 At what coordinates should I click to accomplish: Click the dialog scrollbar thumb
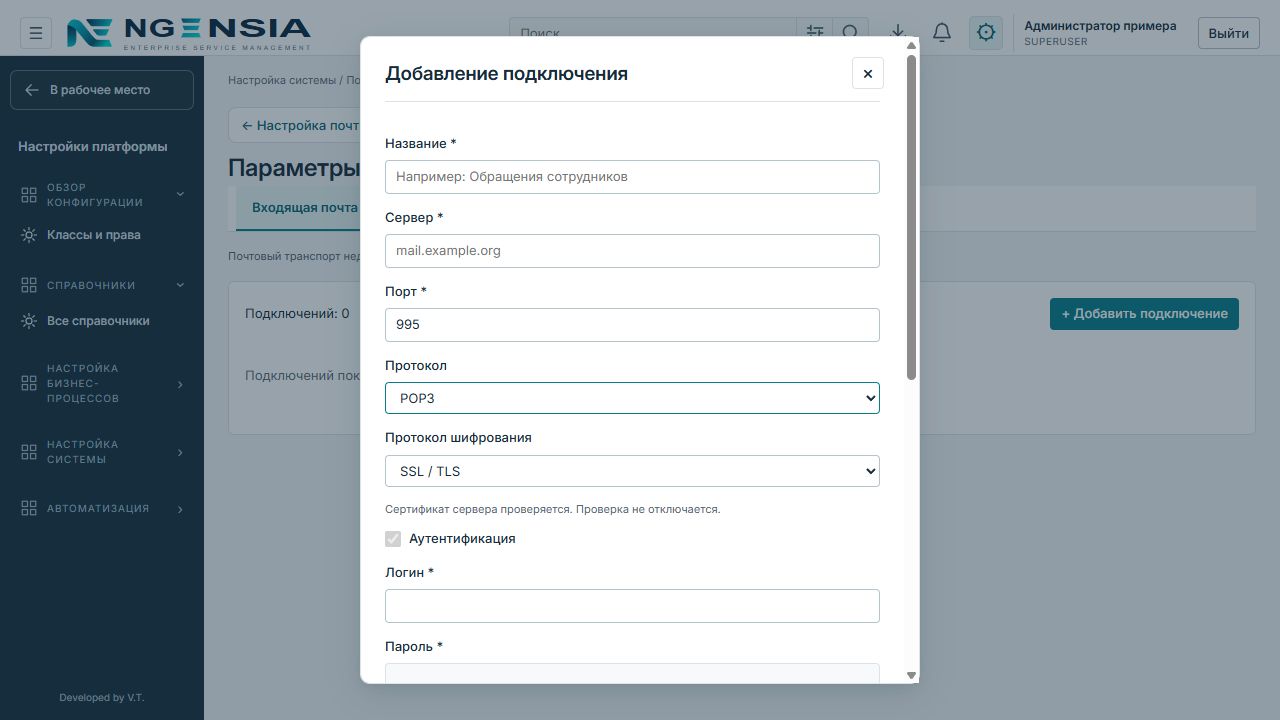[x=911, y=217]
